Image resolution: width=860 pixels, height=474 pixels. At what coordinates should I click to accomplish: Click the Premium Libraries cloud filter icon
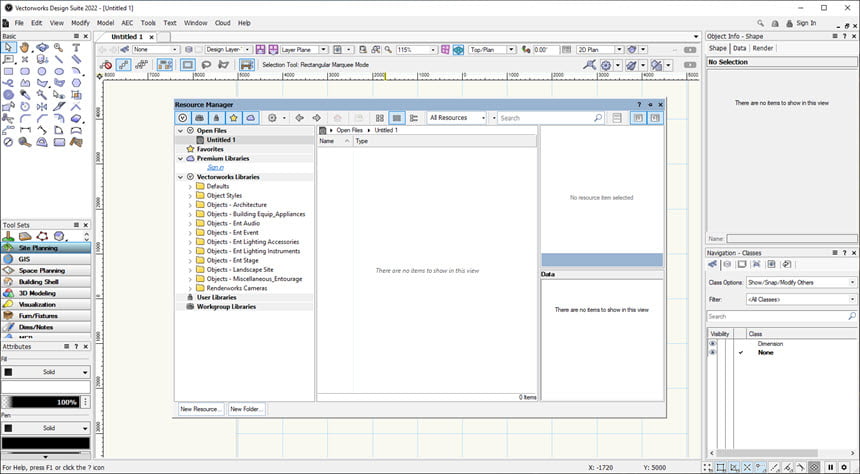click(251, 118)
